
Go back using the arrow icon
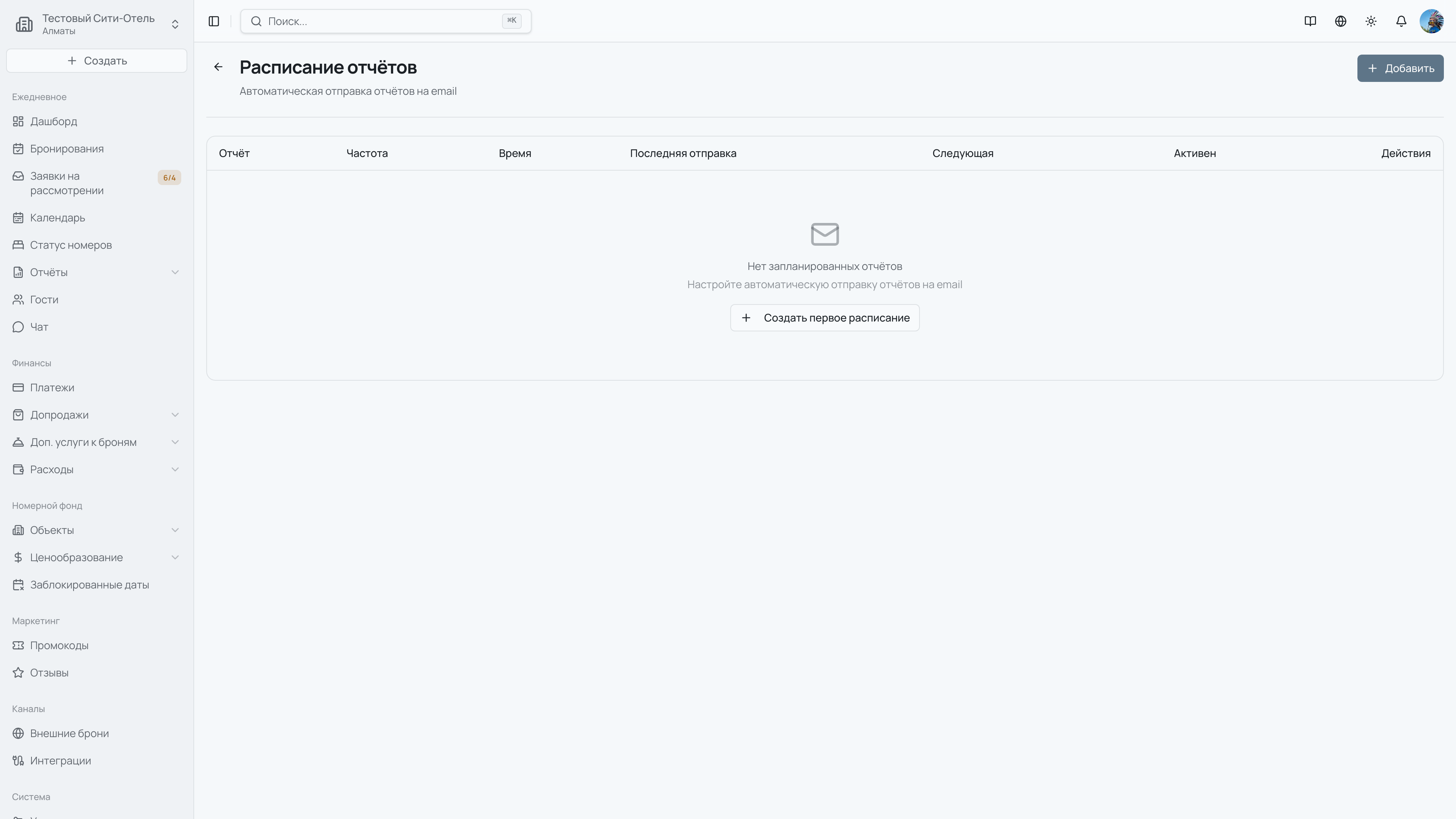[x=218, y=67]
